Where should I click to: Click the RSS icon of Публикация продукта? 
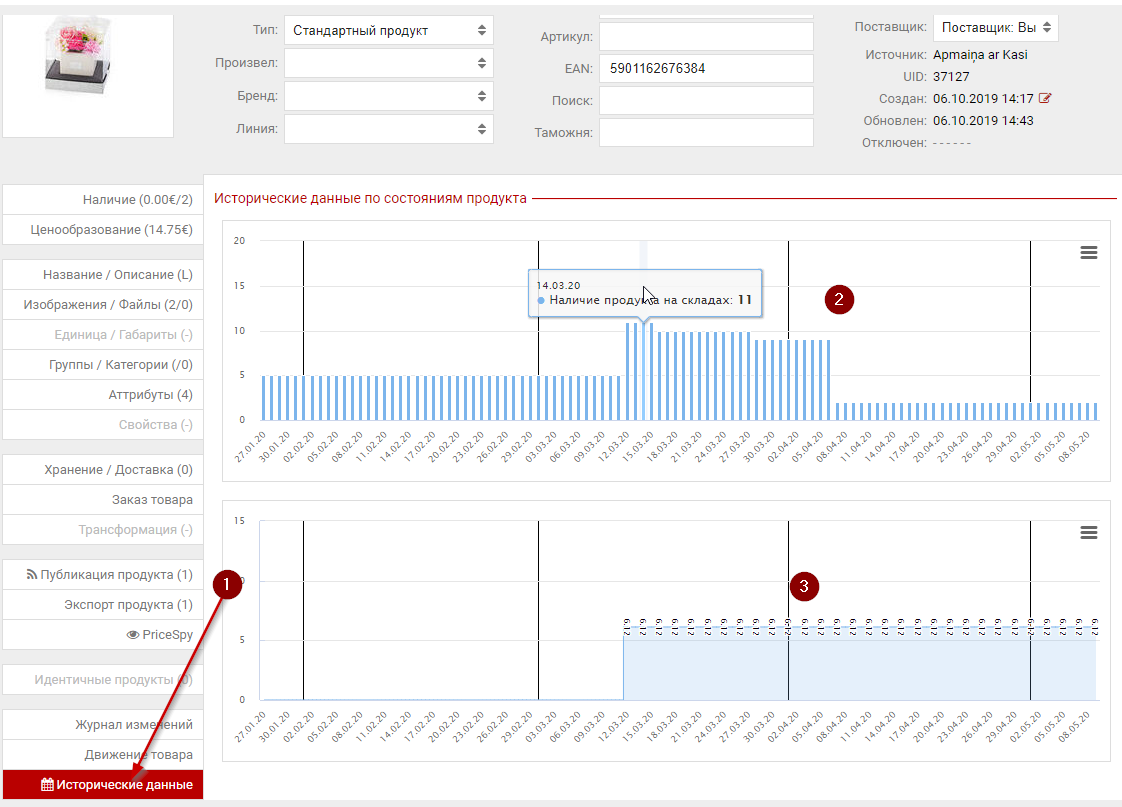30,575
